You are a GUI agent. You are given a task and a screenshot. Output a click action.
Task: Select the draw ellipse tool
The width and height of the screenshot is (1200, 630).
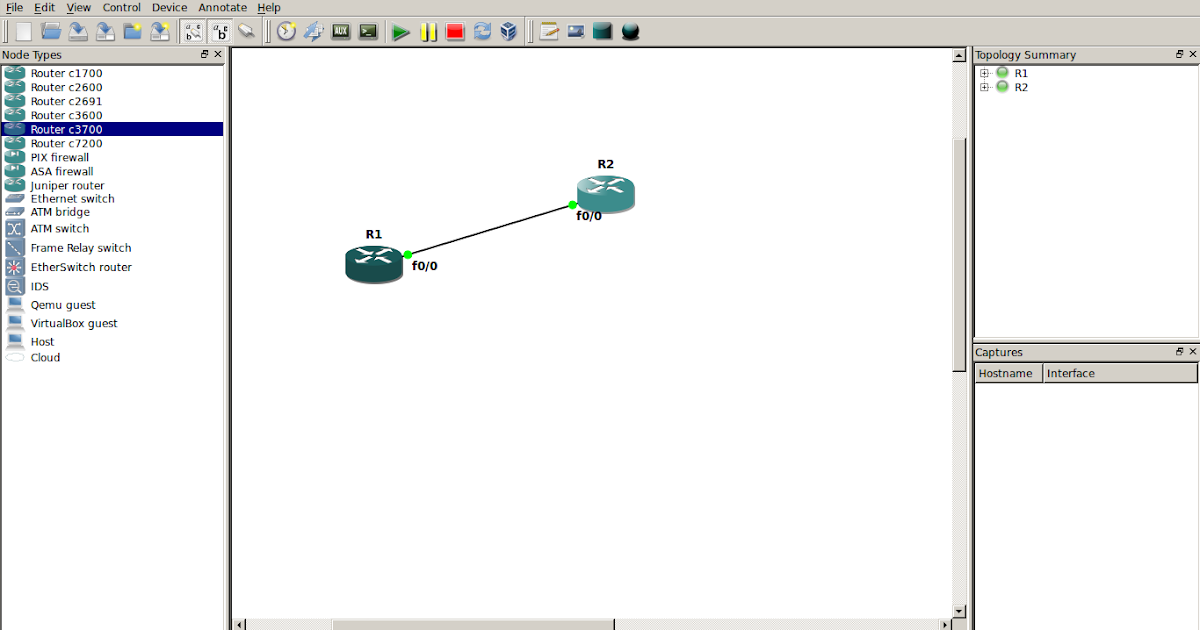point(630,31)
